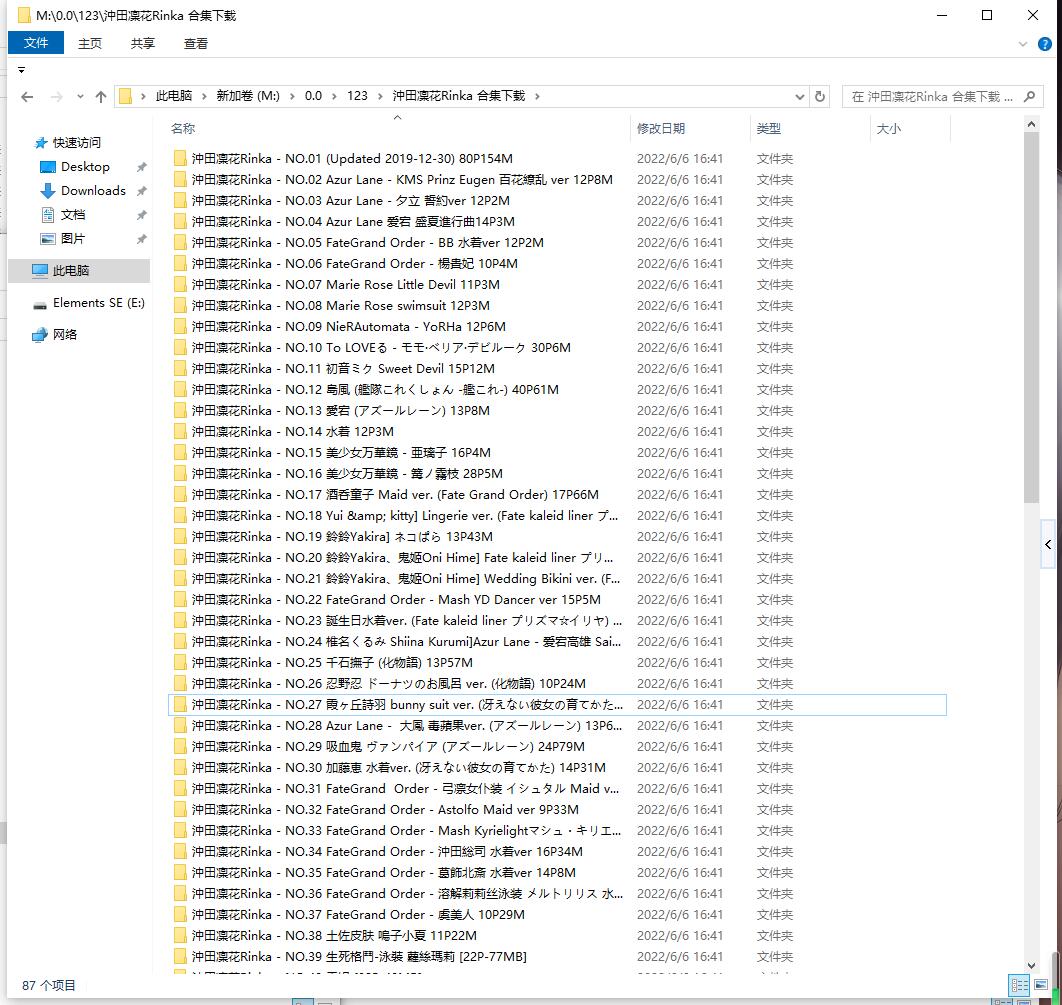Screen dimensions: 1062x1005
Task: Sort files by the 修改日期 column header
Action: tap(660, 129)
